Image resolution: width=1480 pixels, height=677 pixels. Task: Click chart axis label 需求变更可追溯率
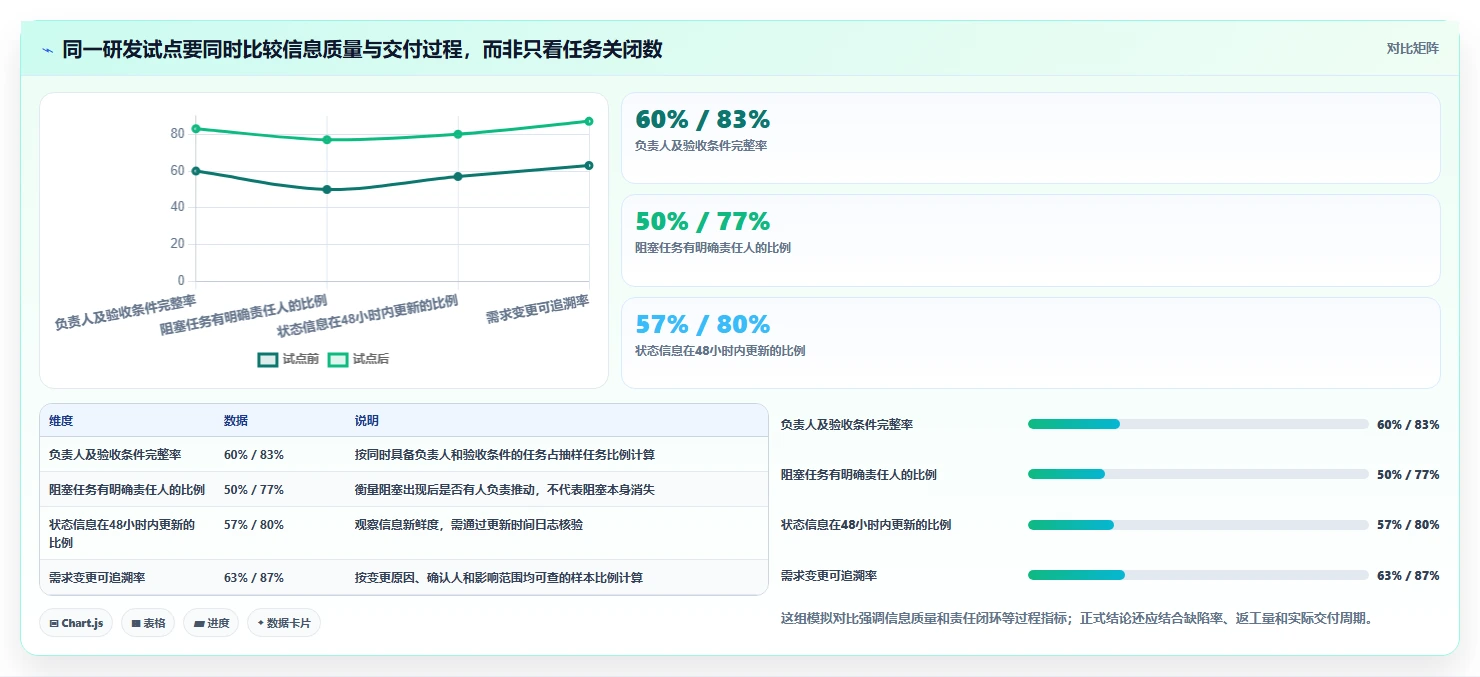point(538,310)
